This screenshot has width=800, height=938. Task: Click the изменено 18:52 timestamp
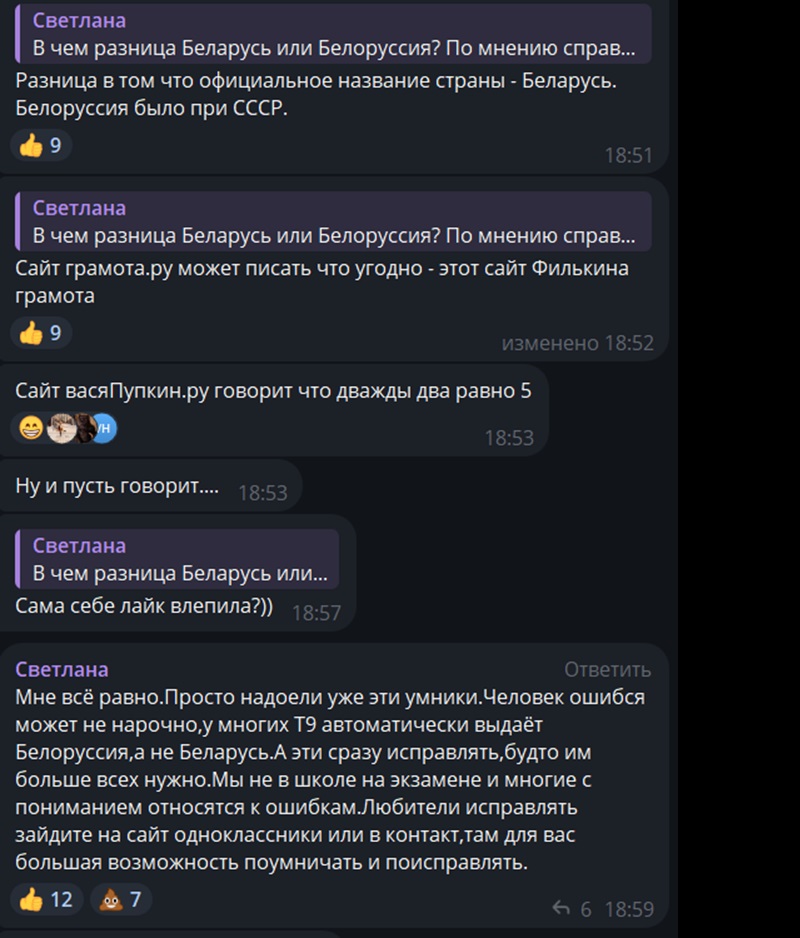point(577,343)
